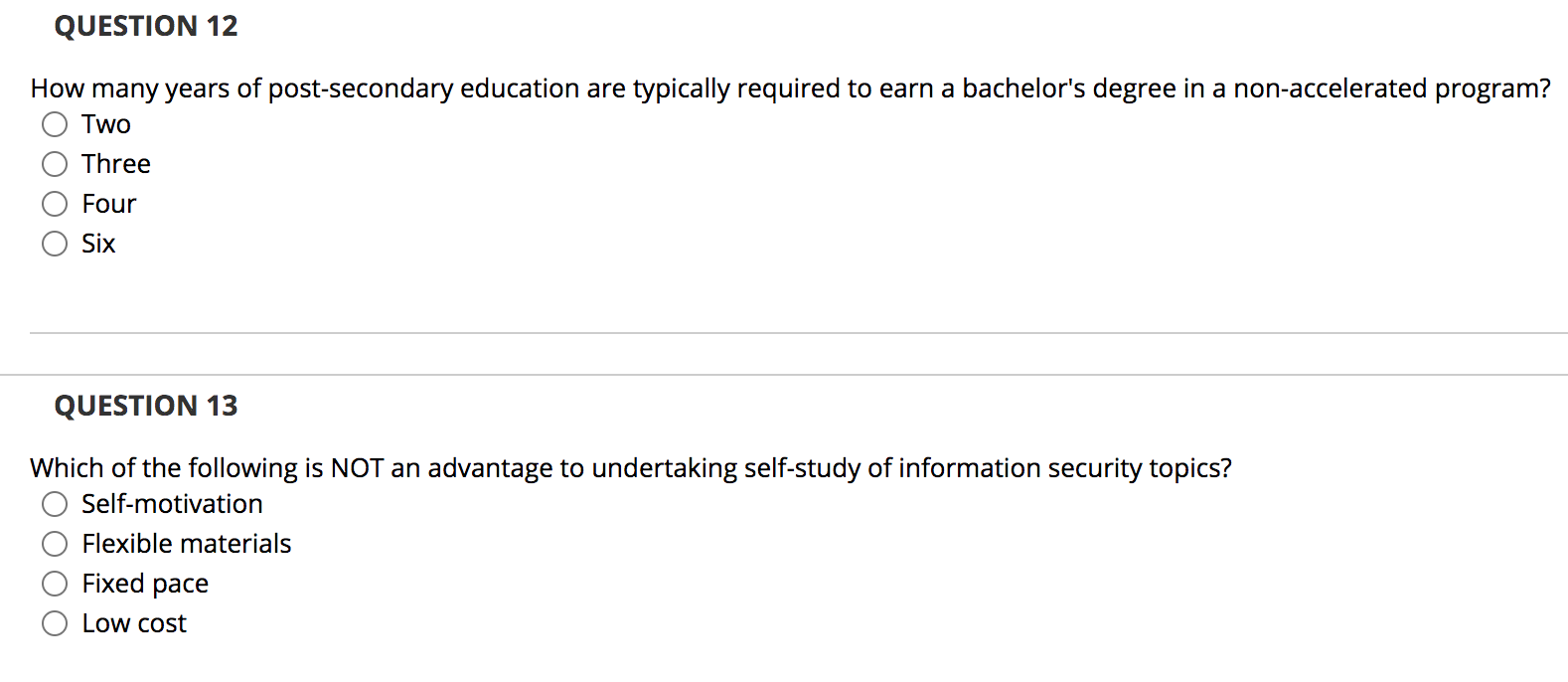
Task: Activate the Six answer bubble
Action: click(x=55, y=244)
